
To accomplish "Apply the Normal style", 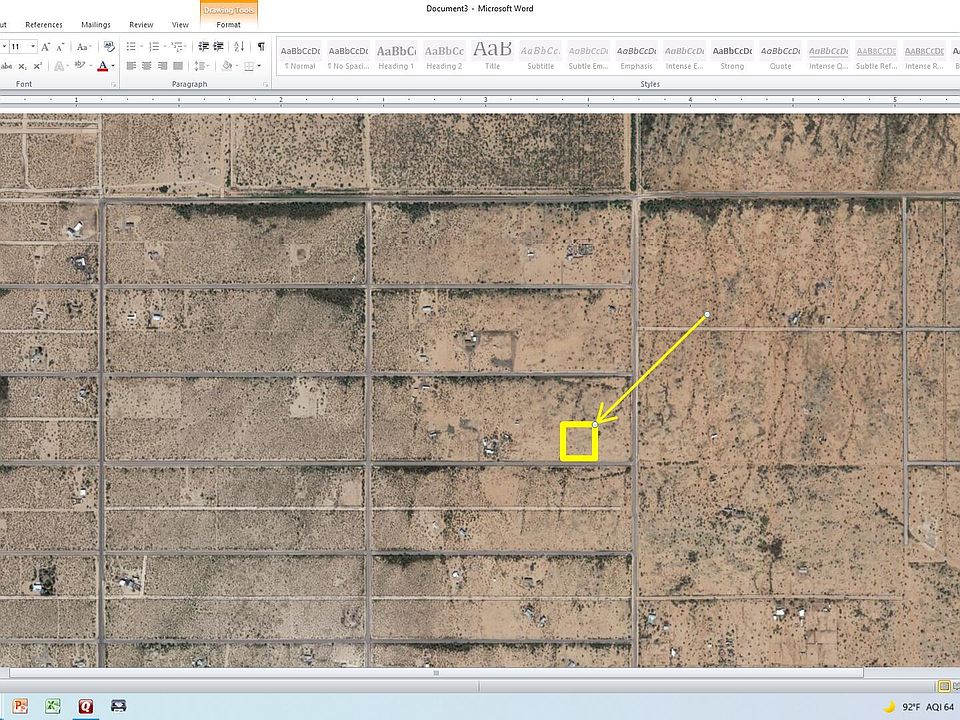I will (x=300, y=56).
